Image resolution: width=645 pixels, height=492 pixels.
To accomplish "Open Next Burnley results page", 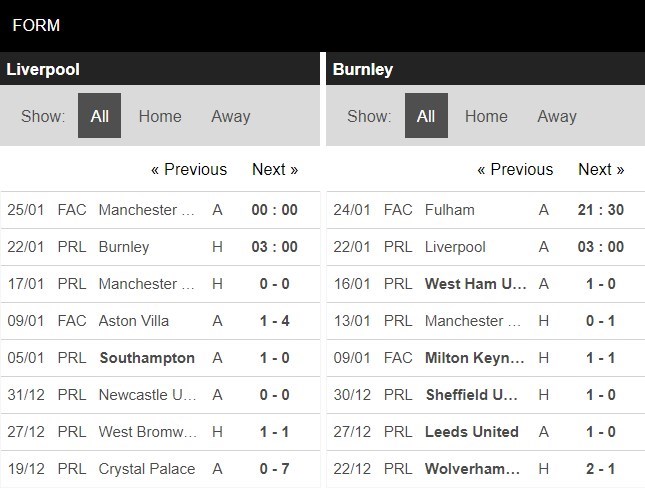I will pyautogui.click(x=601, y=169).
